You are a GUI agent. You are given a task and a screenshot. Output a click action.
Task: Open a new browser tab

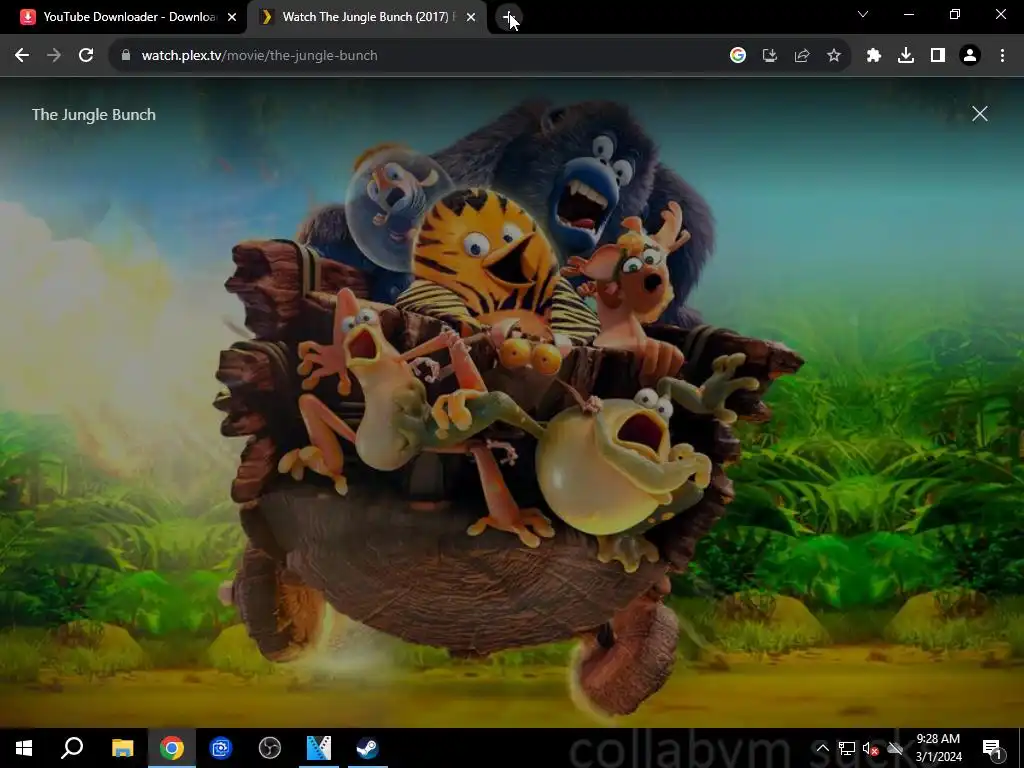(x=509, y=17)
